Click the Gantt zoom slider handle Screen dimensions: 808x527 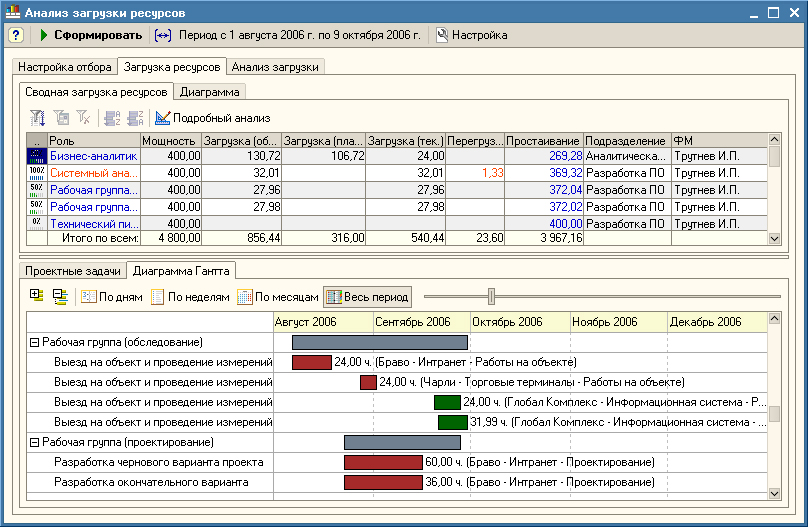point(491,296)
